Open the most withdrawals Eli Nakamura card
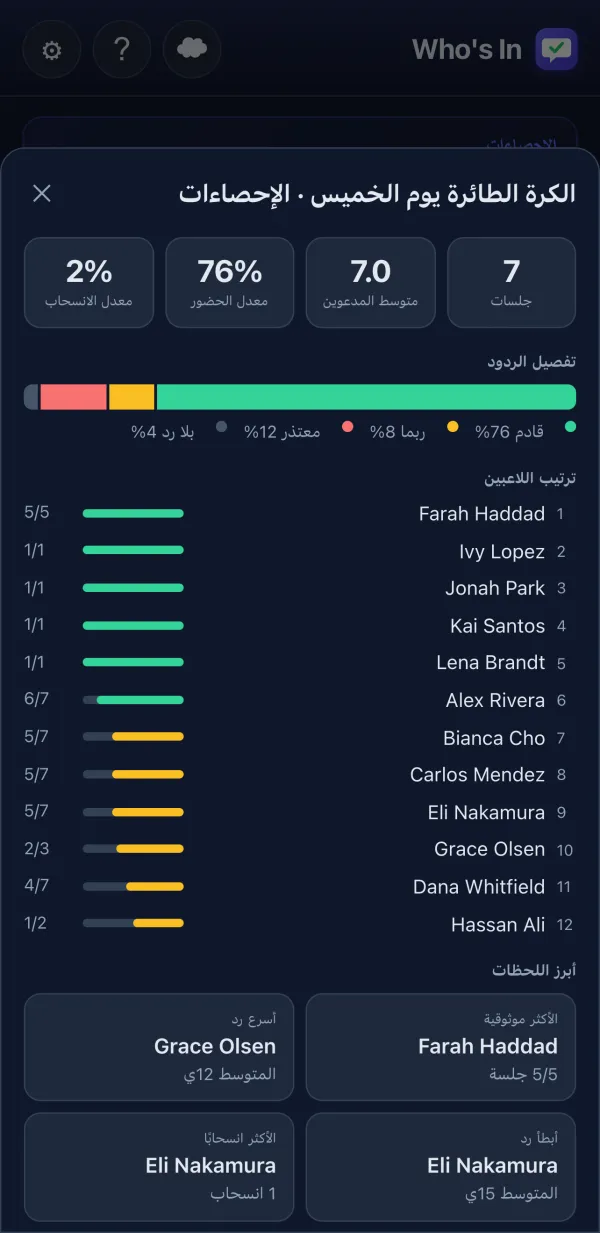The image size is (600, 1233). point(159,1167)
